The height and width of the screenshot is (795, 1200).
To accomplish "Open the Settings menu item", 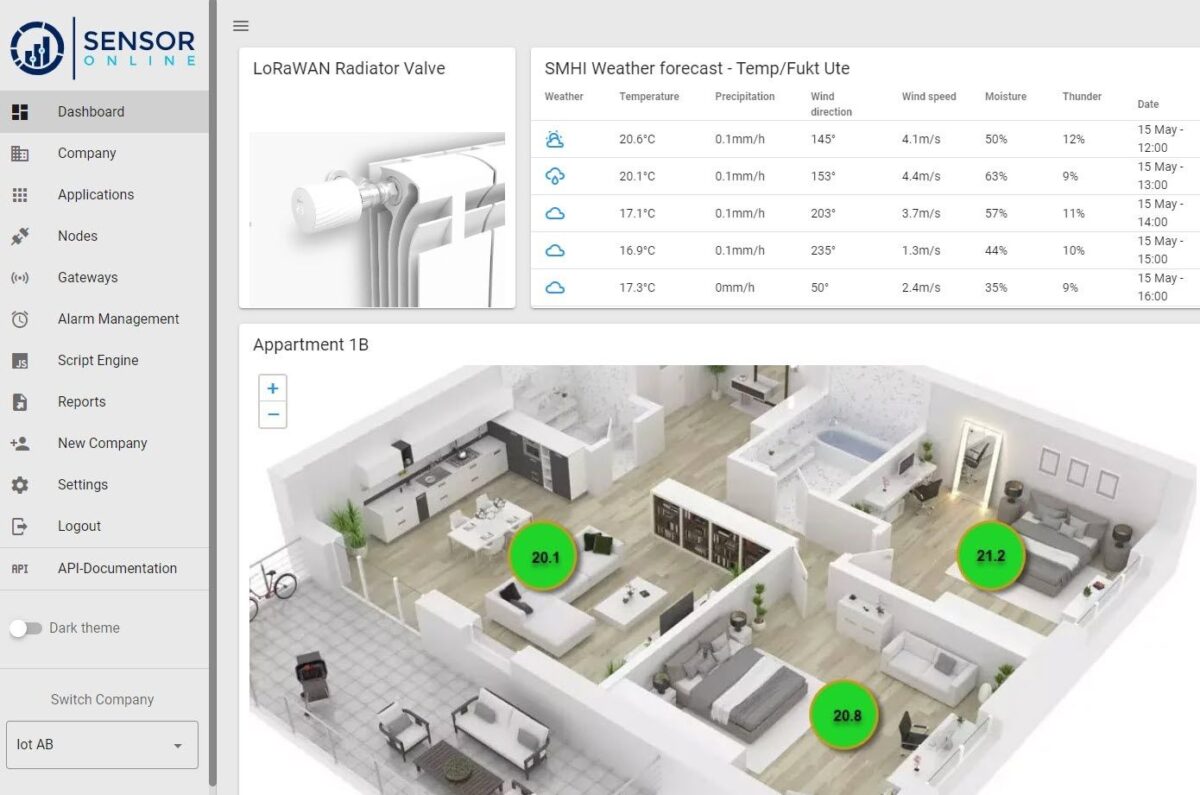I will coord(82,484).
